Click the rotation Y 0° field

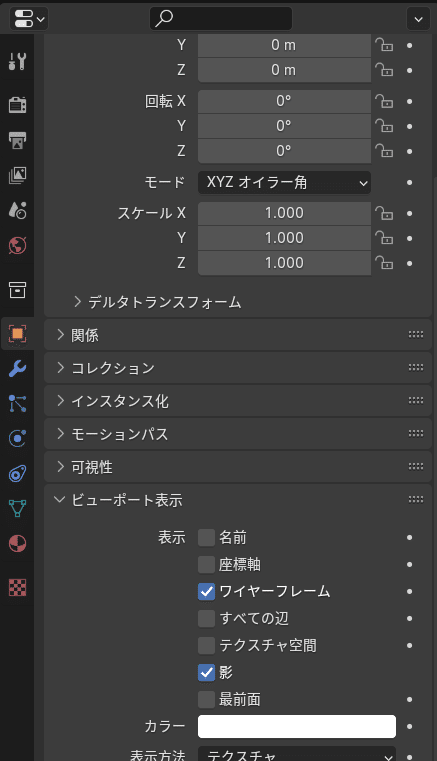pos(285,126)
